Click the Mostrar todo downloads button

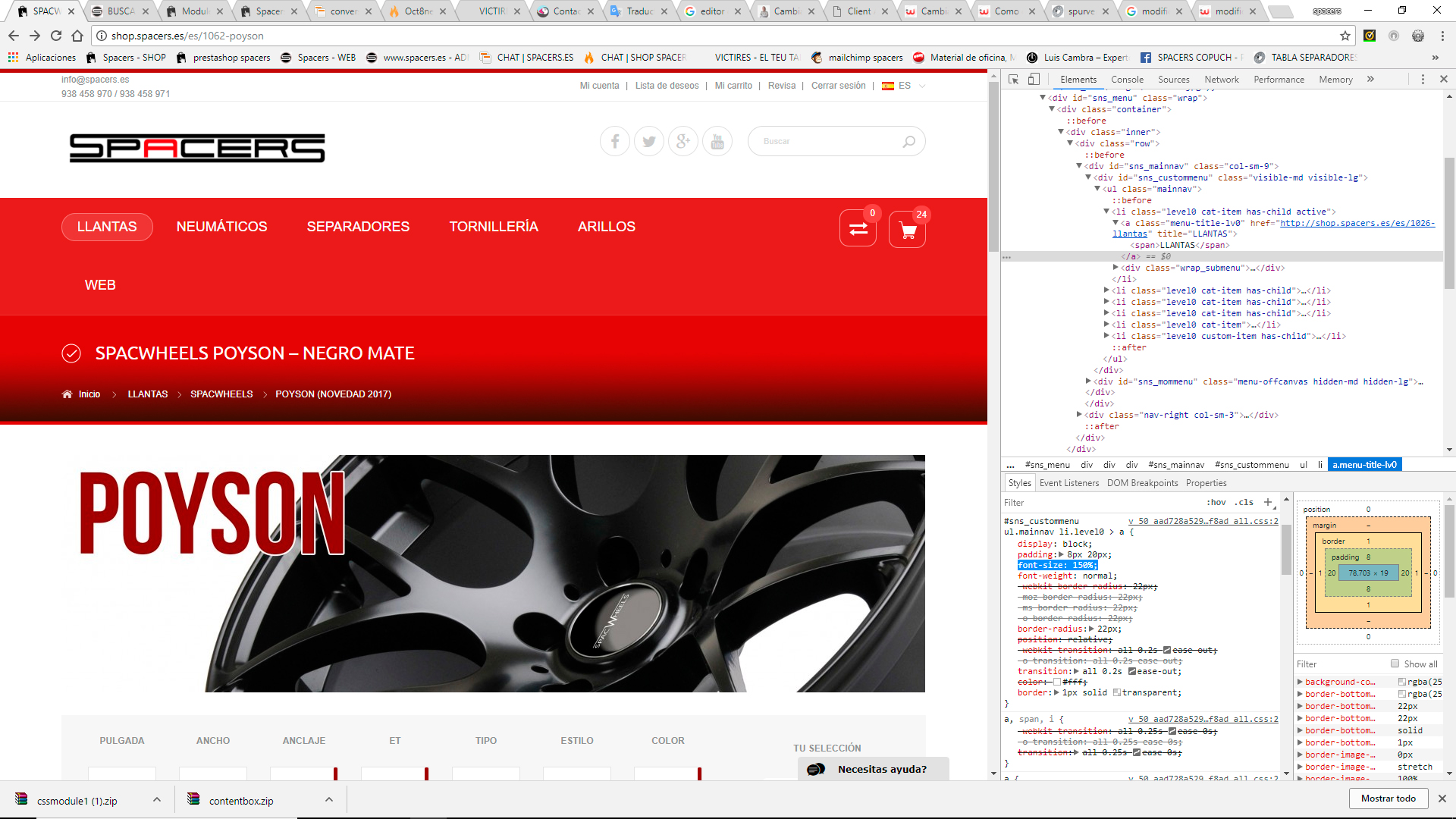(1388, 799)
